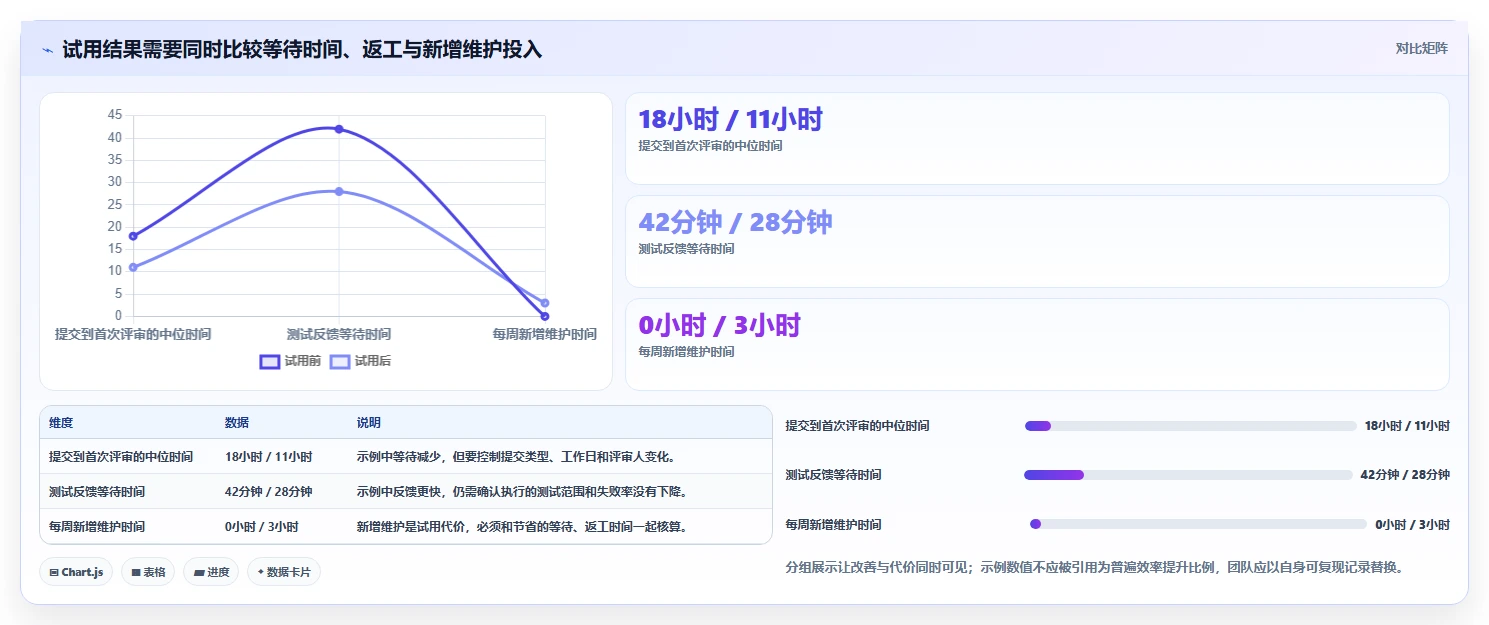Select the 进度 tag chip
Viewport: 1489px width, 625px height.
(x=211, y=572)
